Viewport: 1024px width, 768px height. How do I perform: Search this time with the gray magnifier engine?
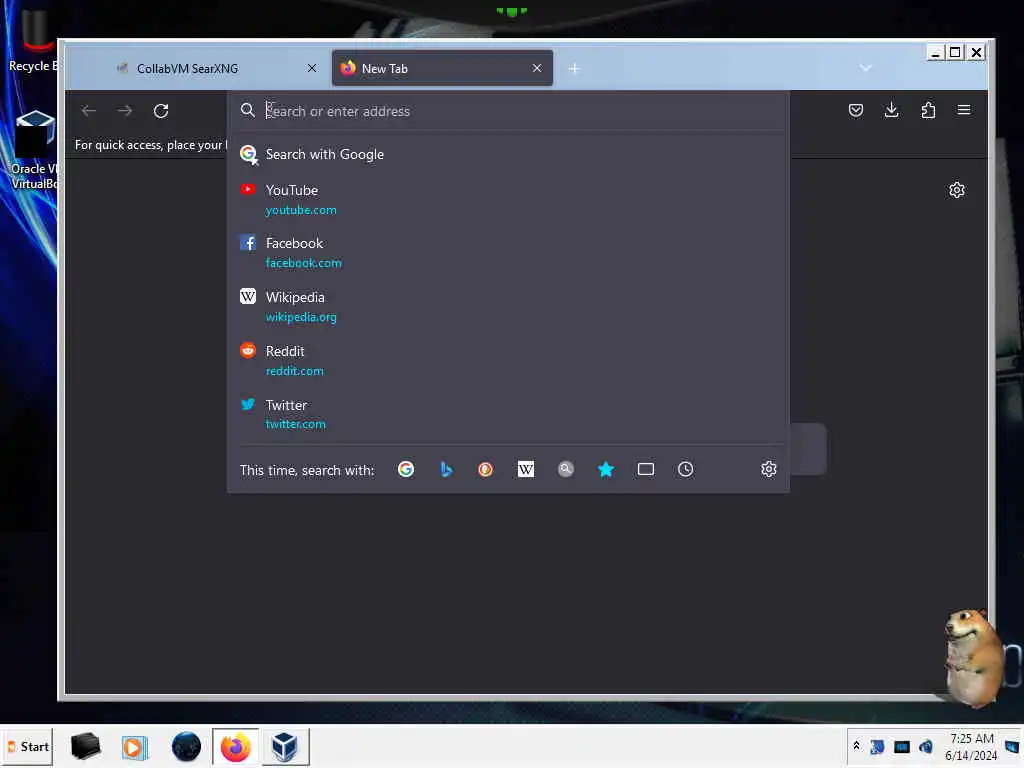[566, 470]
